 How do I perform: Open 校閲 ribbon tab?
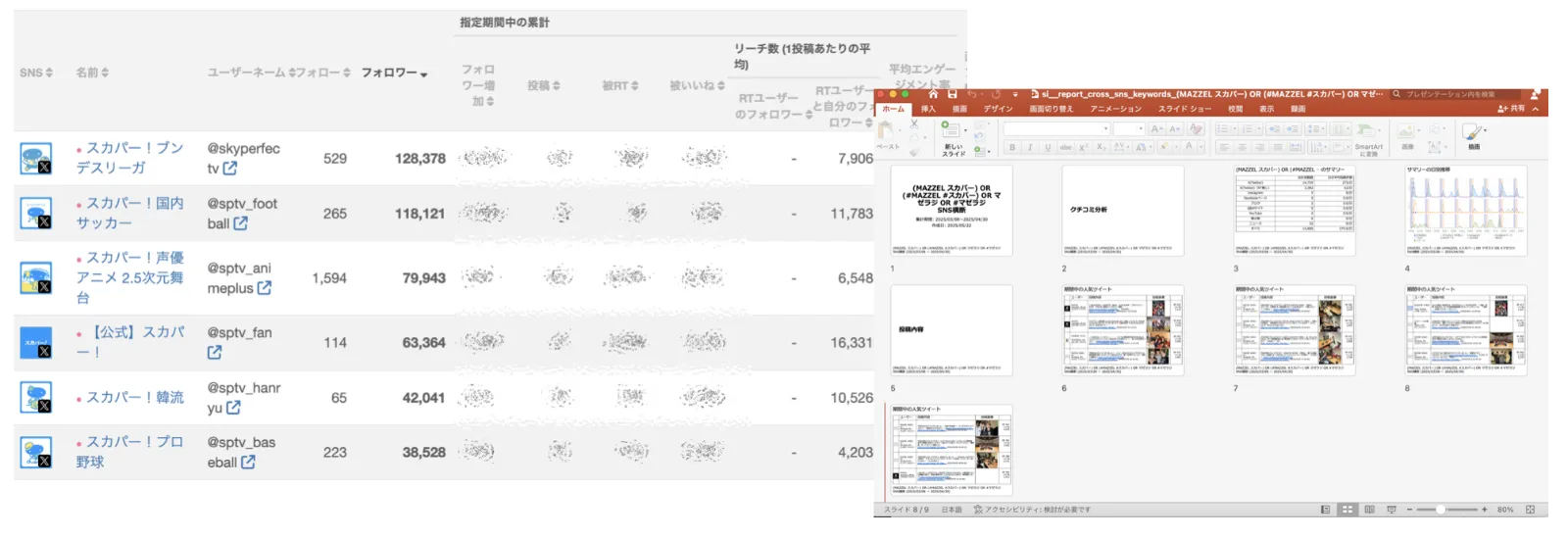click(1235, 109)
